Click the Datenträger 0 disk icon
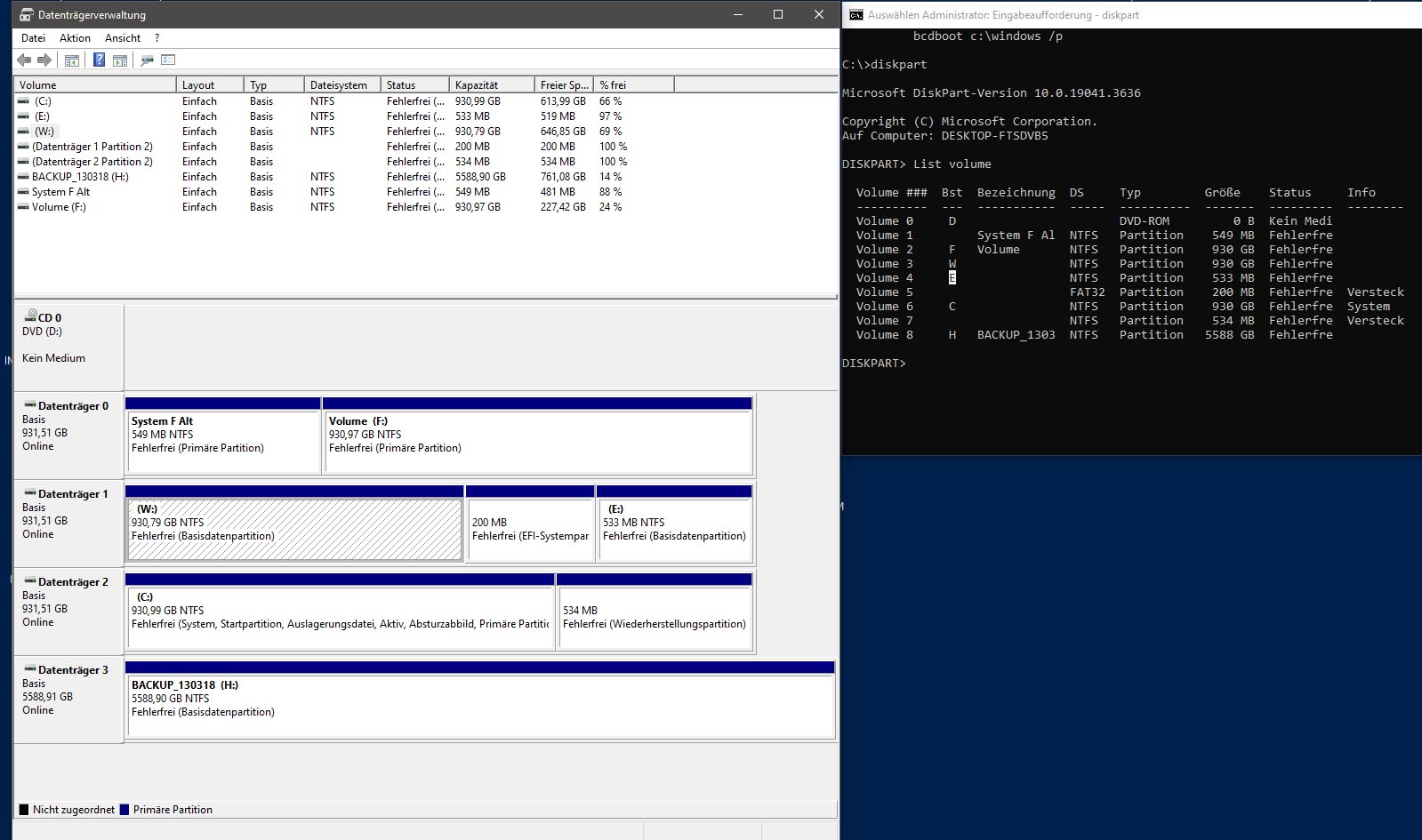 tap(30, 405)
